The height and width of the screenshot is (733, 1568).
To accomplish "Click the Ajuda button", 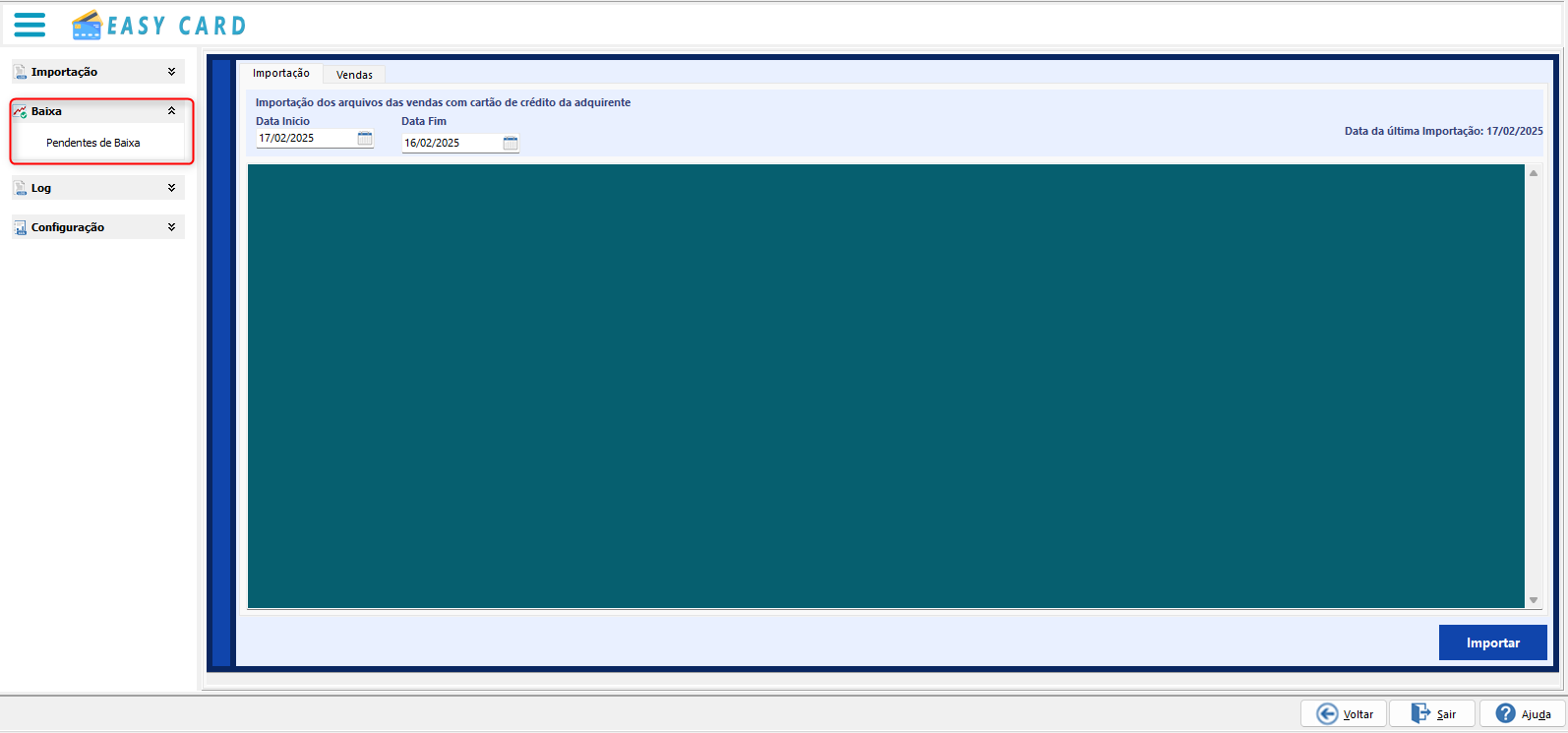I will pyautogui.click(x=1523, y=713).
